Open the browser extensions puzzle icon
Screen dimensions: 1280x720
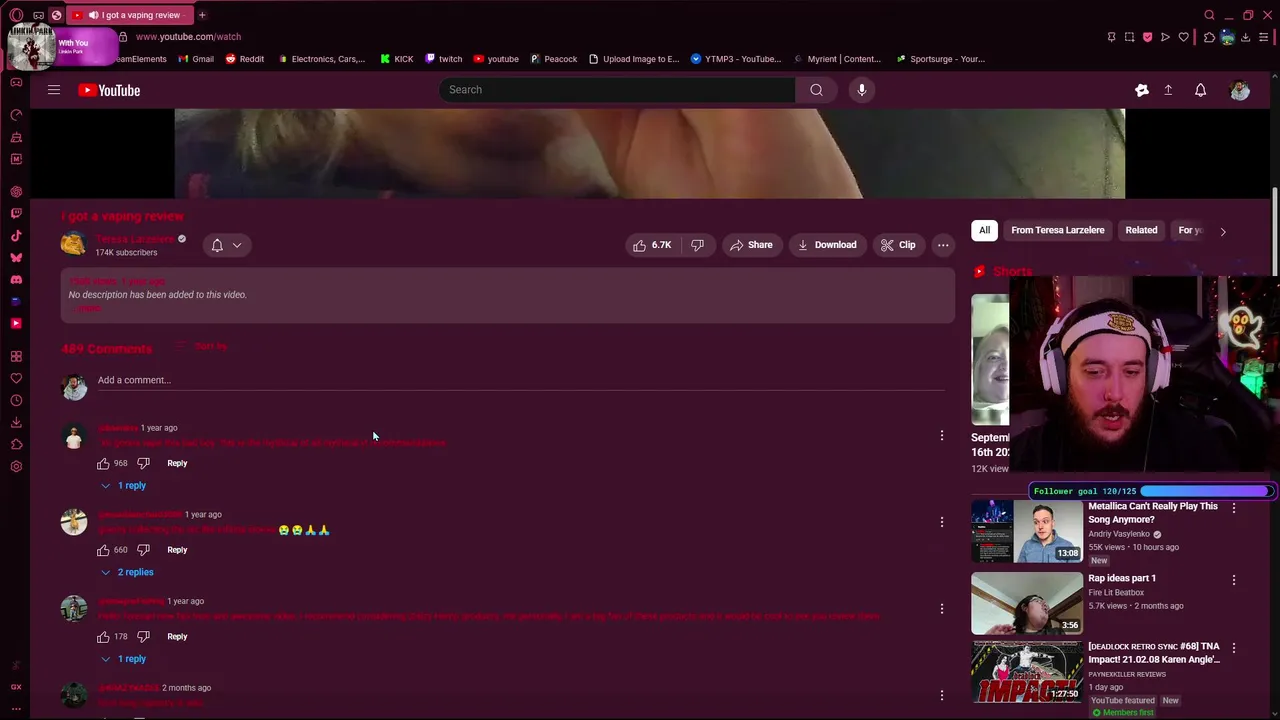(x=1209, y=37)
